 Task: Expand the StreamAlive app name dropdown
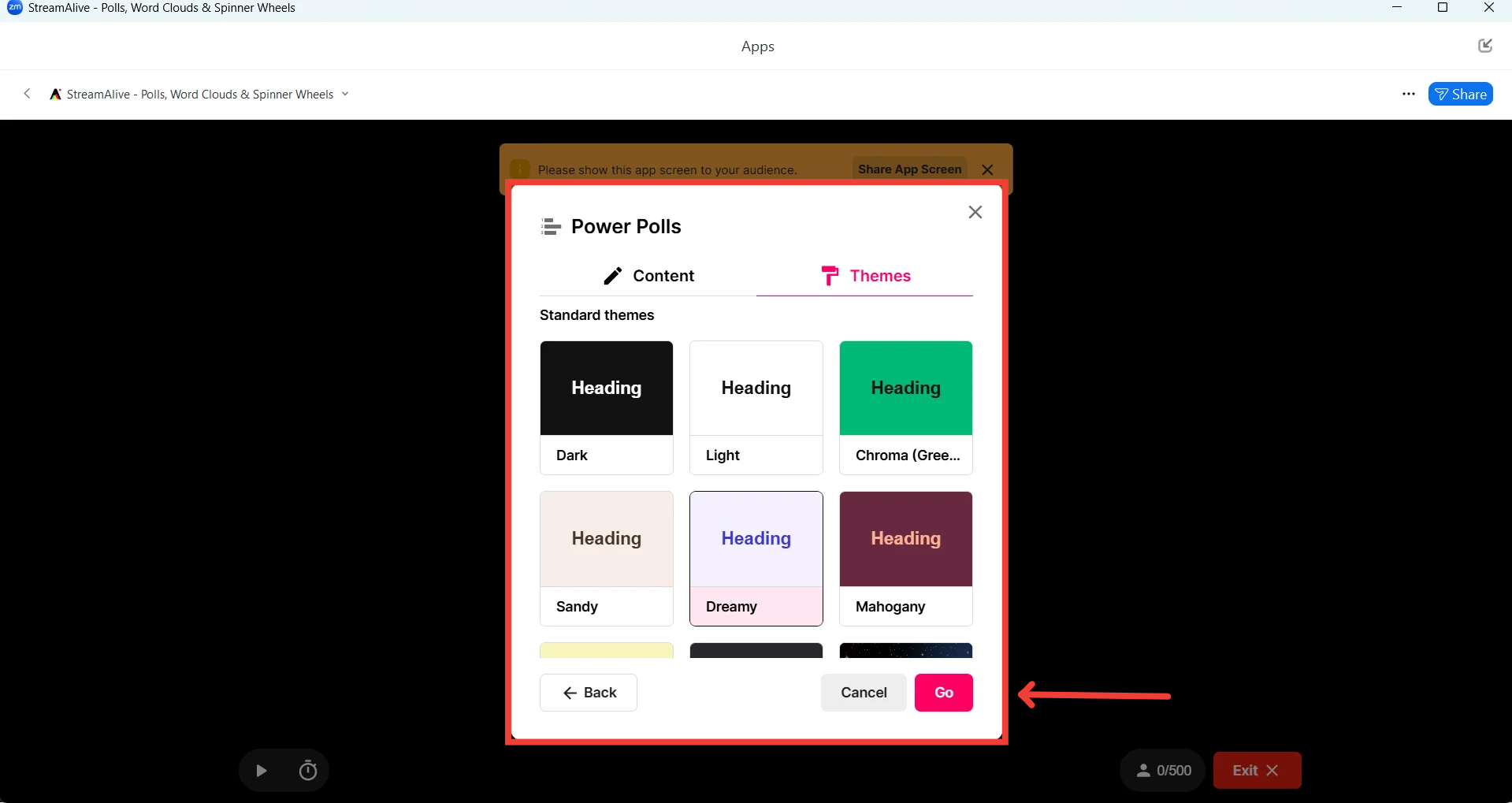click(345, 94)
